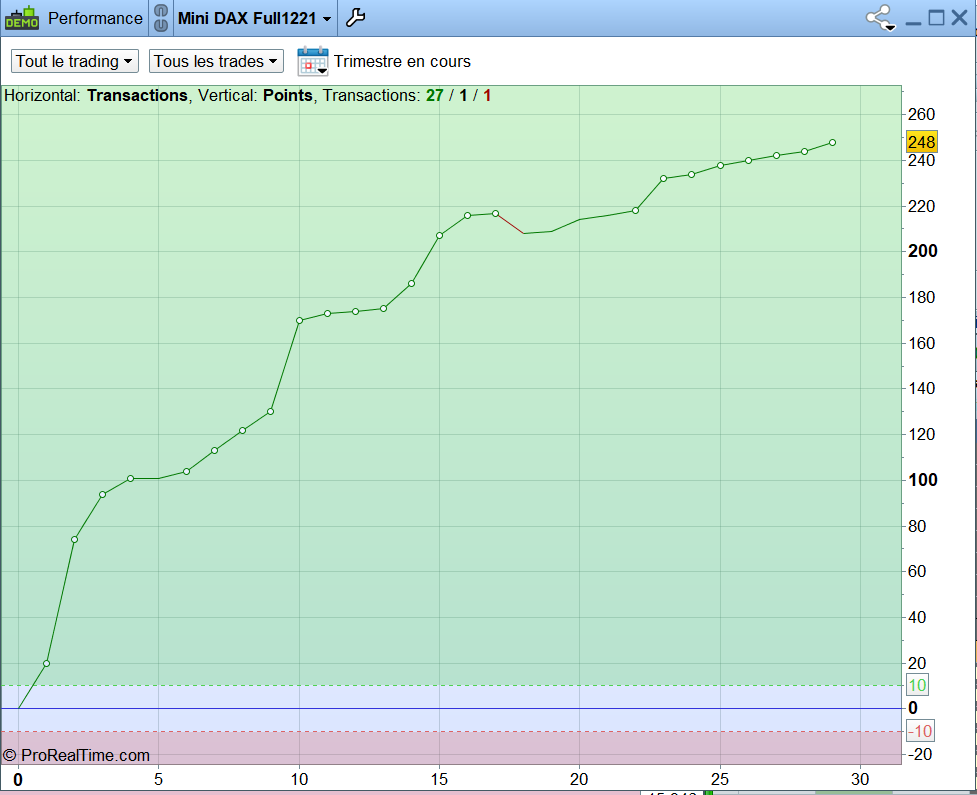Minimize the Performance window
Viewport: 977px width, 795px height.
pyautogui.click(x=913, y=22)
